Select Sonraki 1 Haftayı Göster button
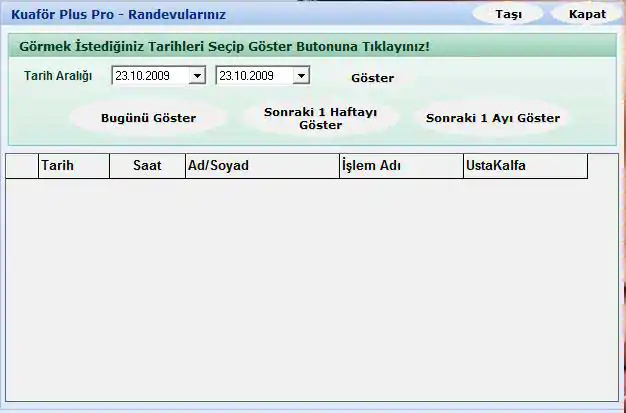This screenshot has width=626, height=413. tap(320, 119)
